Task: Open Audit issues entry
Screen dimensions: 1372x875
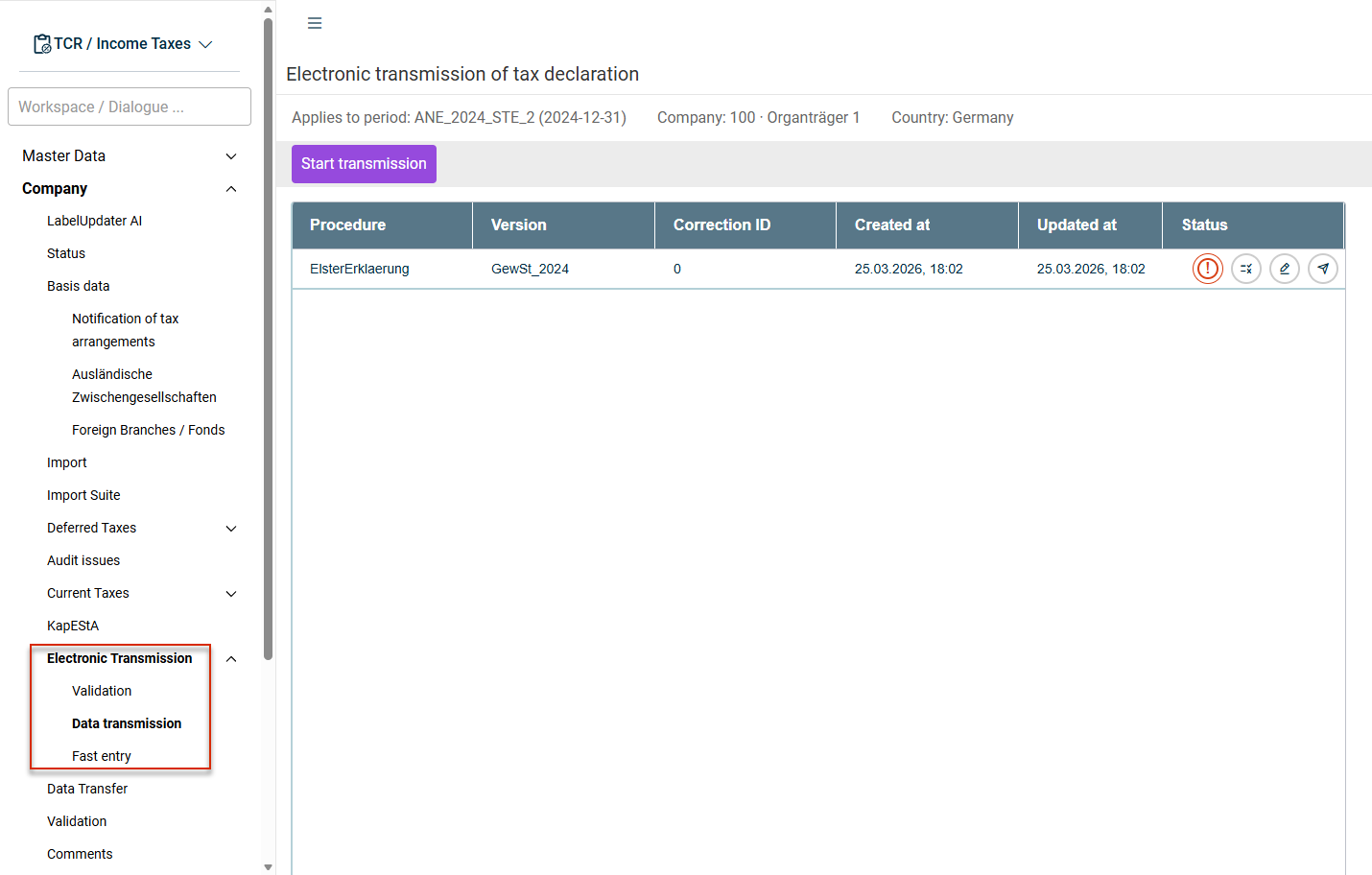Action: coord(83,560)
